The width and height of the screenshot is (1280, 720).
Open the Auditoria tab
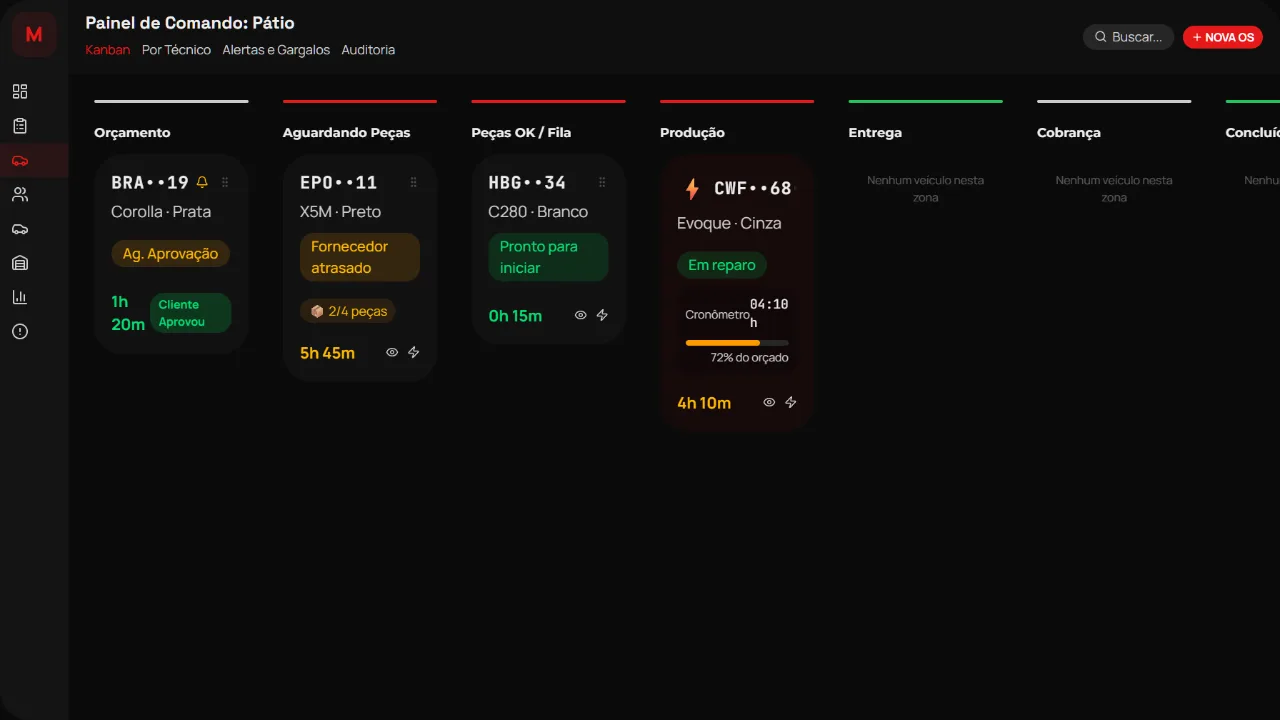(x=368, y=49)
